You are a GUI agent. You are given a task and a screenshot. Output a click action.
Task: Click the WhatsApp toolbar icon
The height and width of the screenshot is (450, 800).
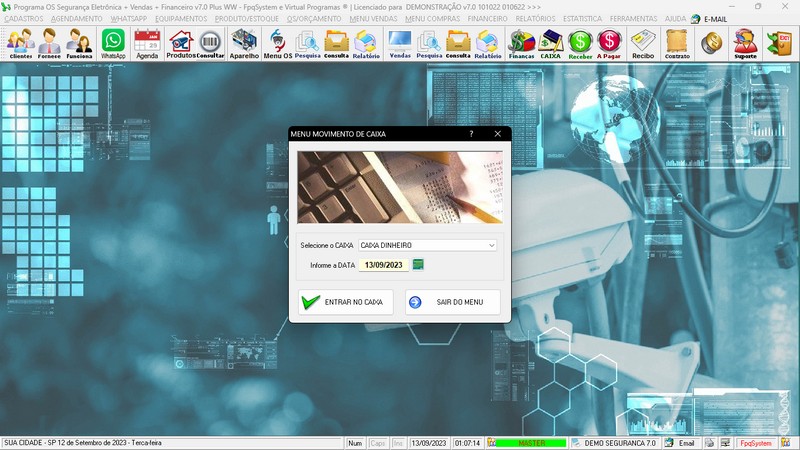pyautogui.click(x=113, y=43)
